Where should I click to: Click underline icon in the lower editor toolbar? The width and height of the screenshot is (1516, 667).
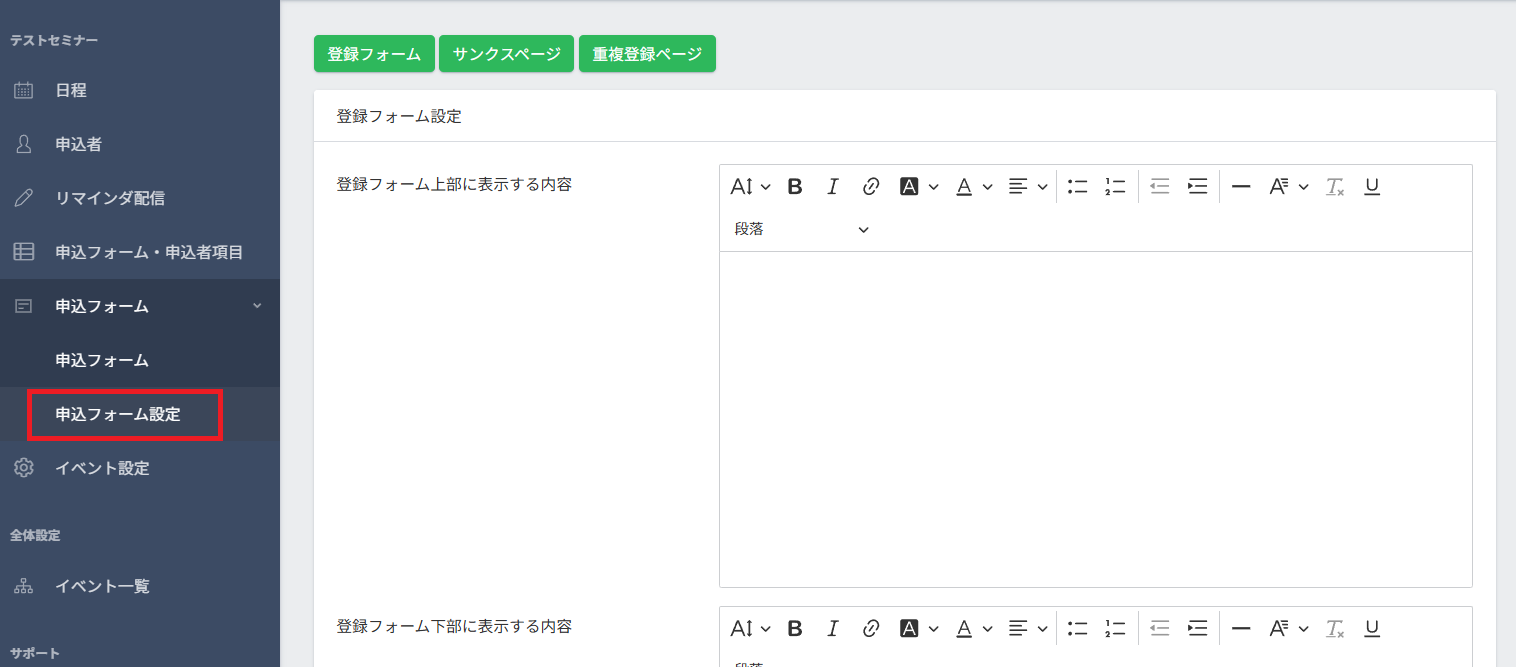click(1372, 628)
